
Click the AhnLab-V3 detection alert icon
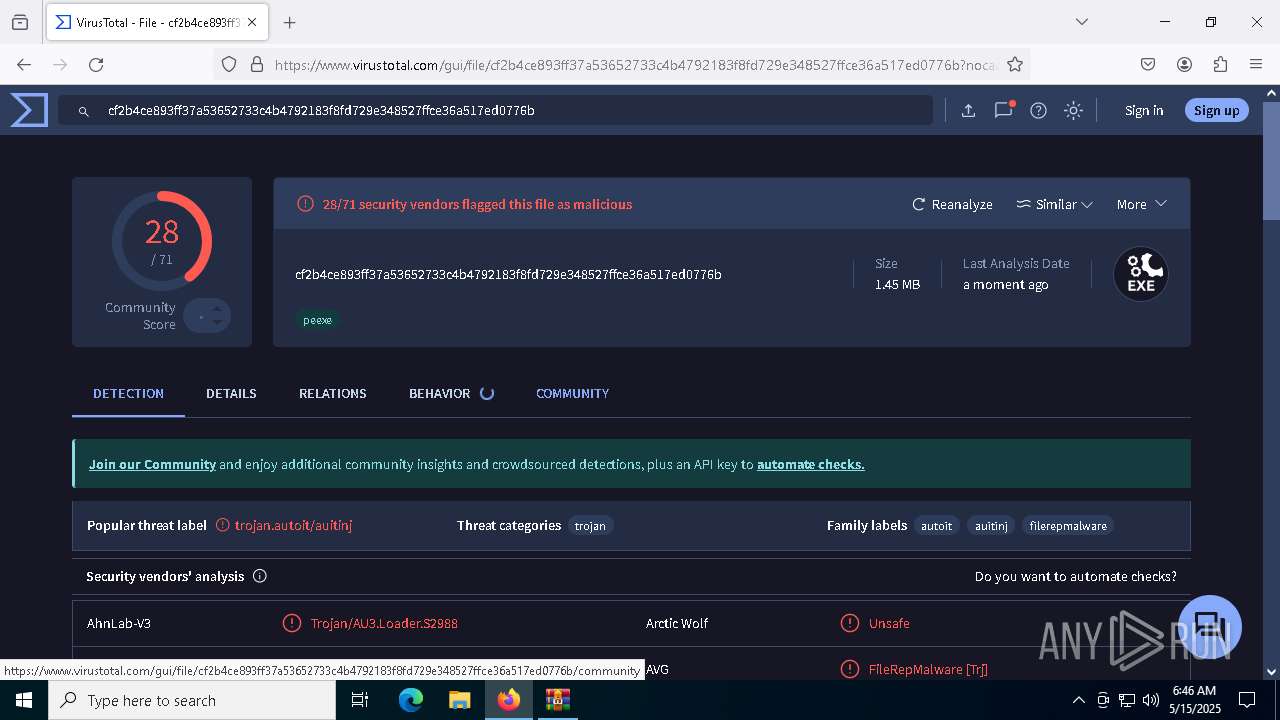click(x=292, y=623)
